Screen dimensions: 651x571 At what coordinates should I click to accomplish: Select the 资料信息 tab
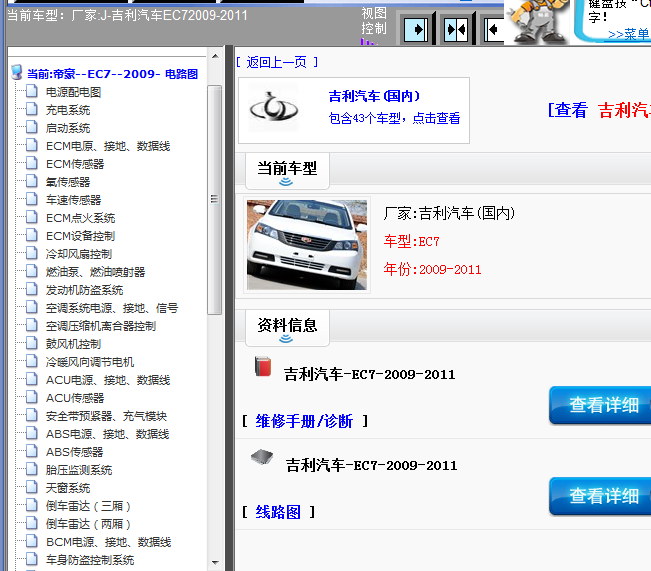287,328
